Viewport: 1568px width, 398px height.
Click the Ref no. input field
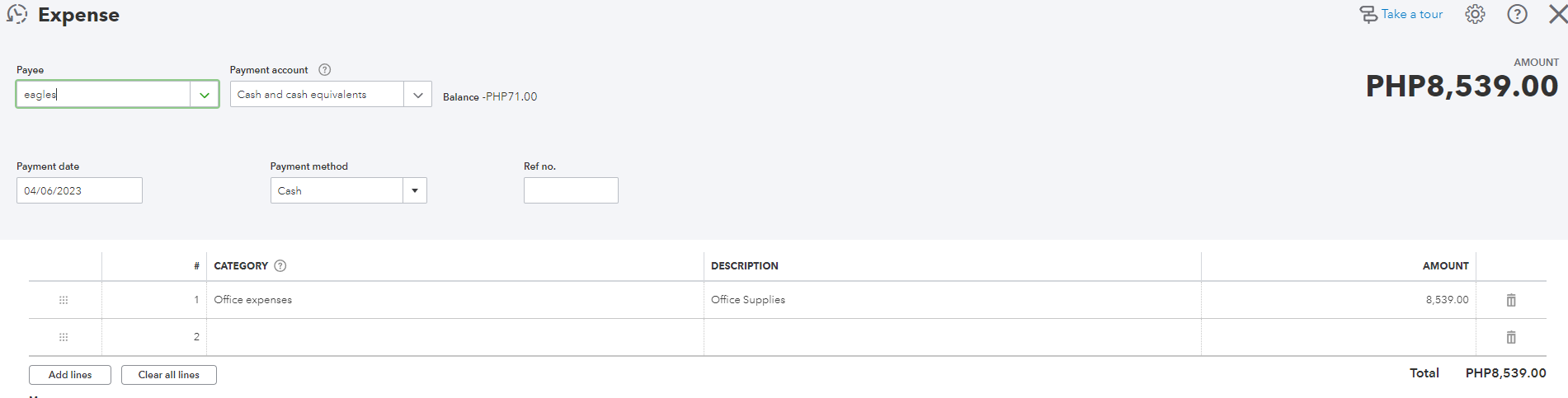point(570,190)
